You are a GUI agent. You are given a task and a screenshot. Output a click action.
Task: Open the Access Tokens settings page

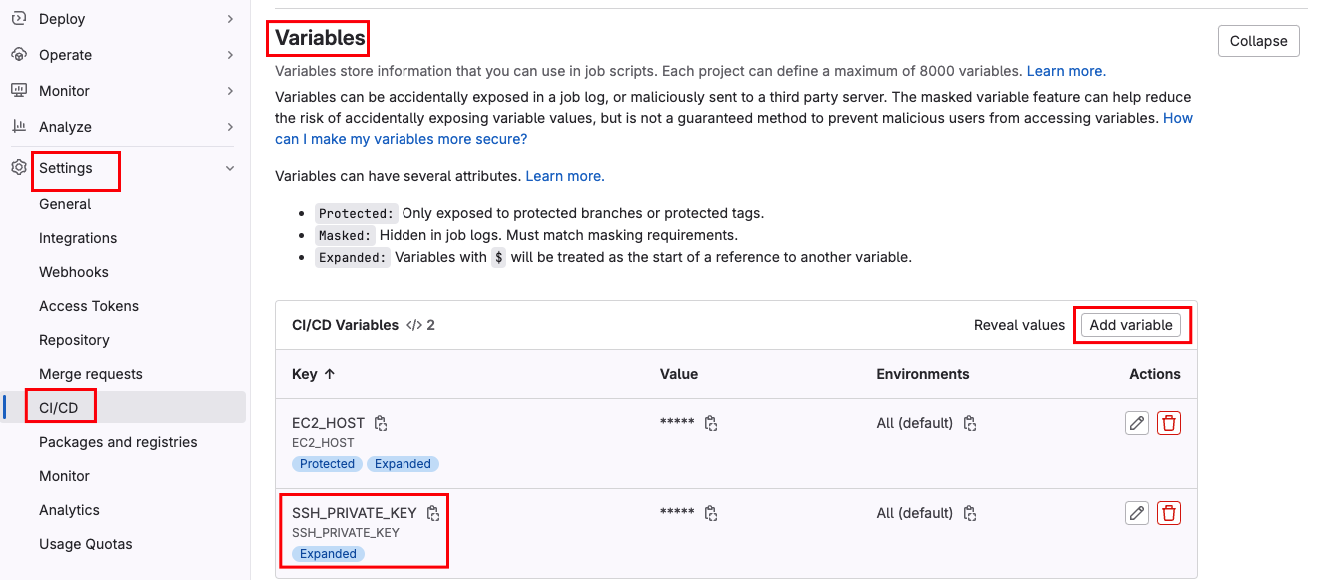click(x=89, y=306)
